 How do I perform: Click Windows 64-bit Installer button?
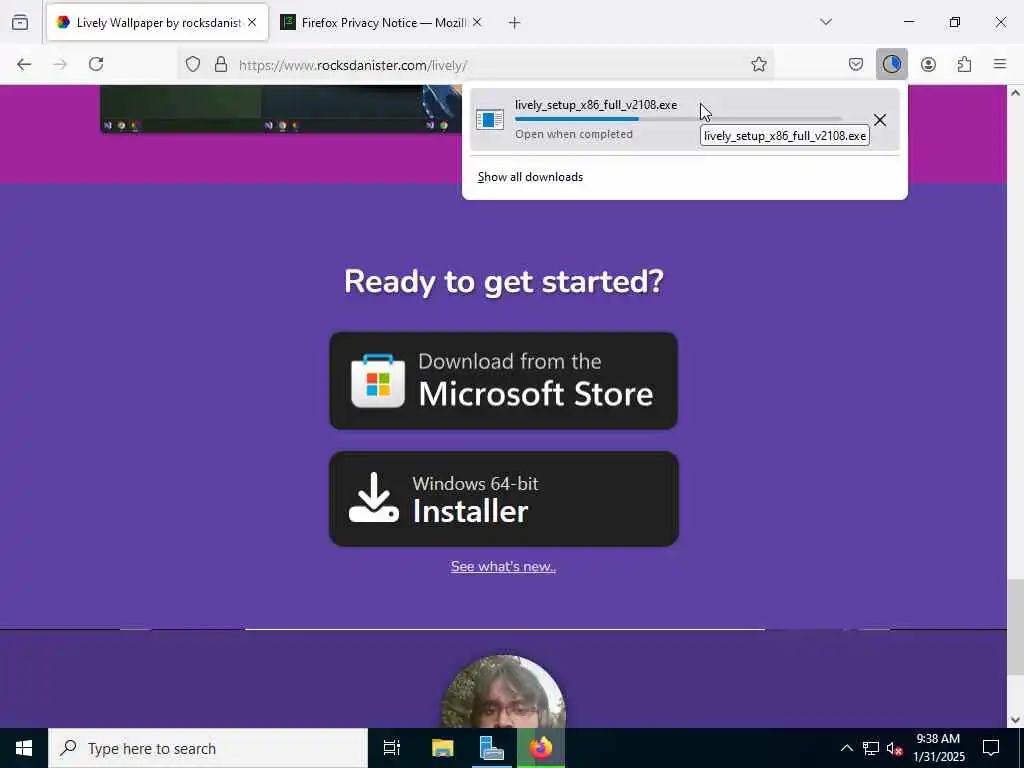pyautogui.click(x=504, y=499)
